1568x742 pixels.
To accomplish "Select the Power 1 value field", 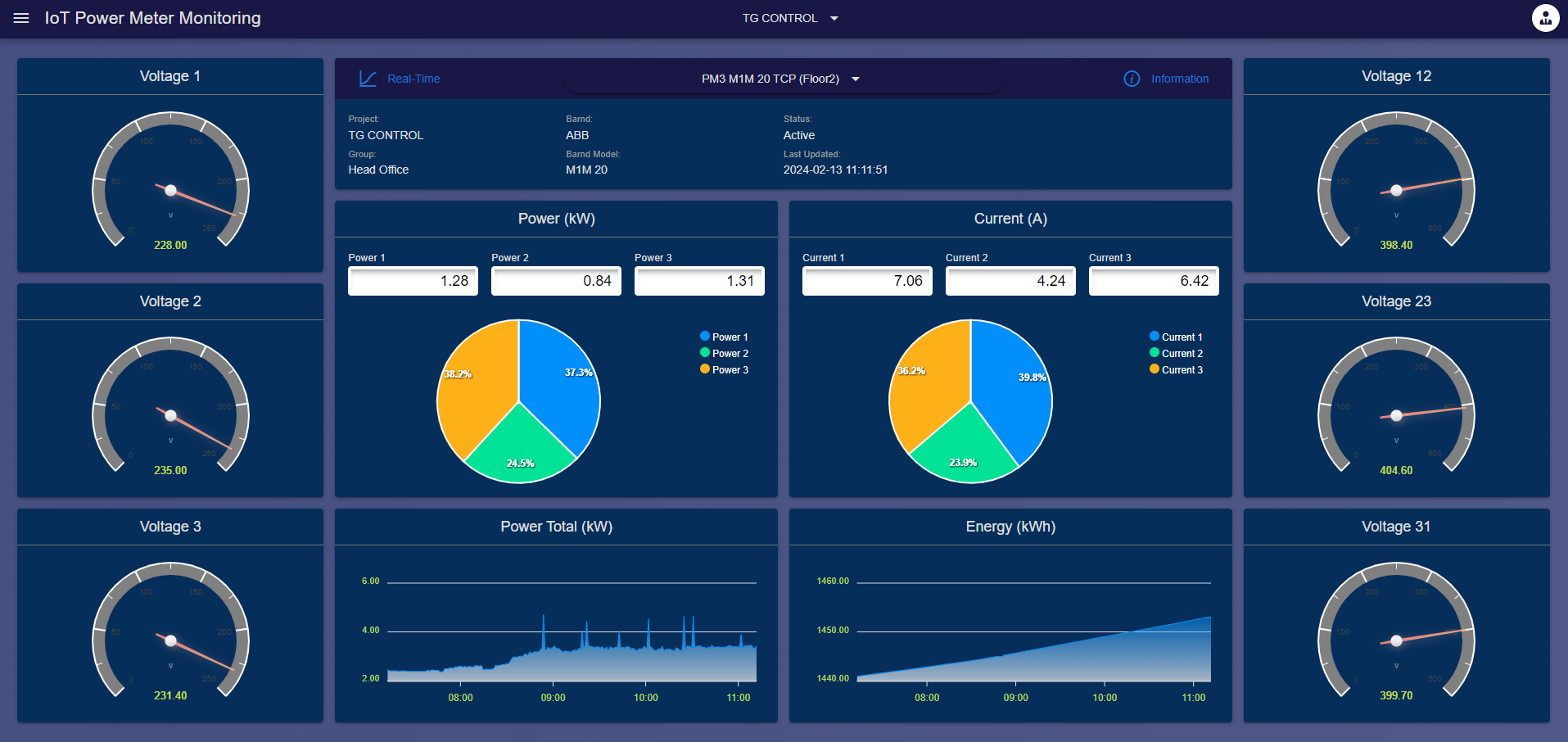I will point(413,280).
